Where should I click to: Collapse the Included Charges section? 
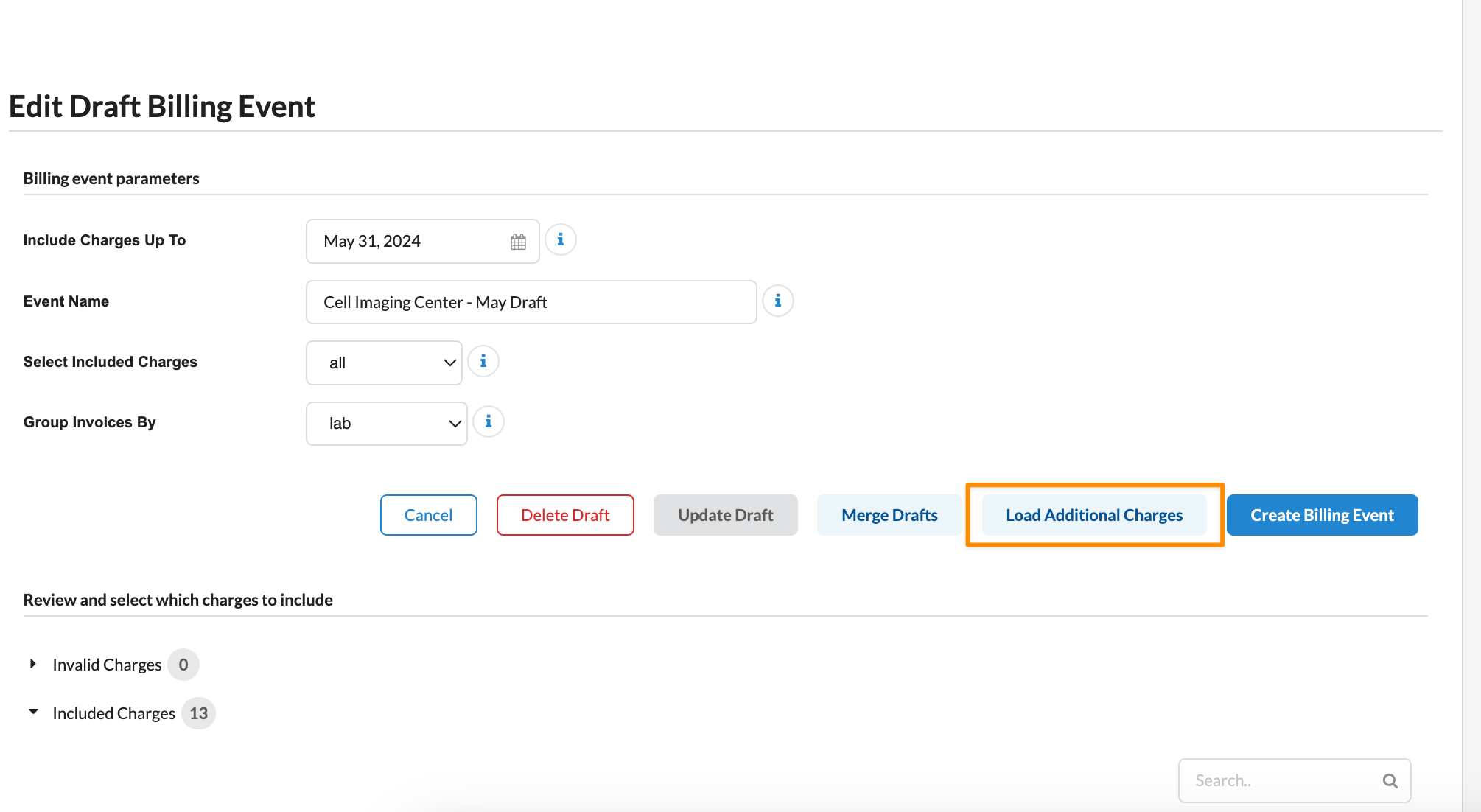point(33,712)
